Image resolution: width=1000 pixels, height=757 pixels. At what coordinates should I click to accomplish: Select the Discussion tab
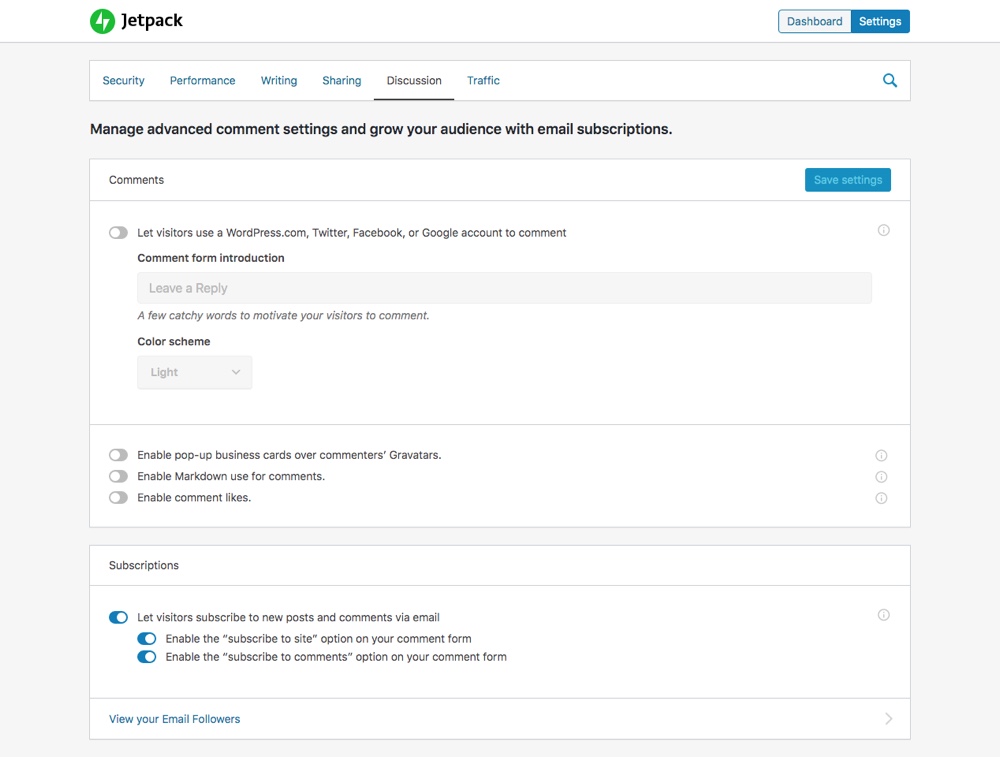(x=414, y=80)
